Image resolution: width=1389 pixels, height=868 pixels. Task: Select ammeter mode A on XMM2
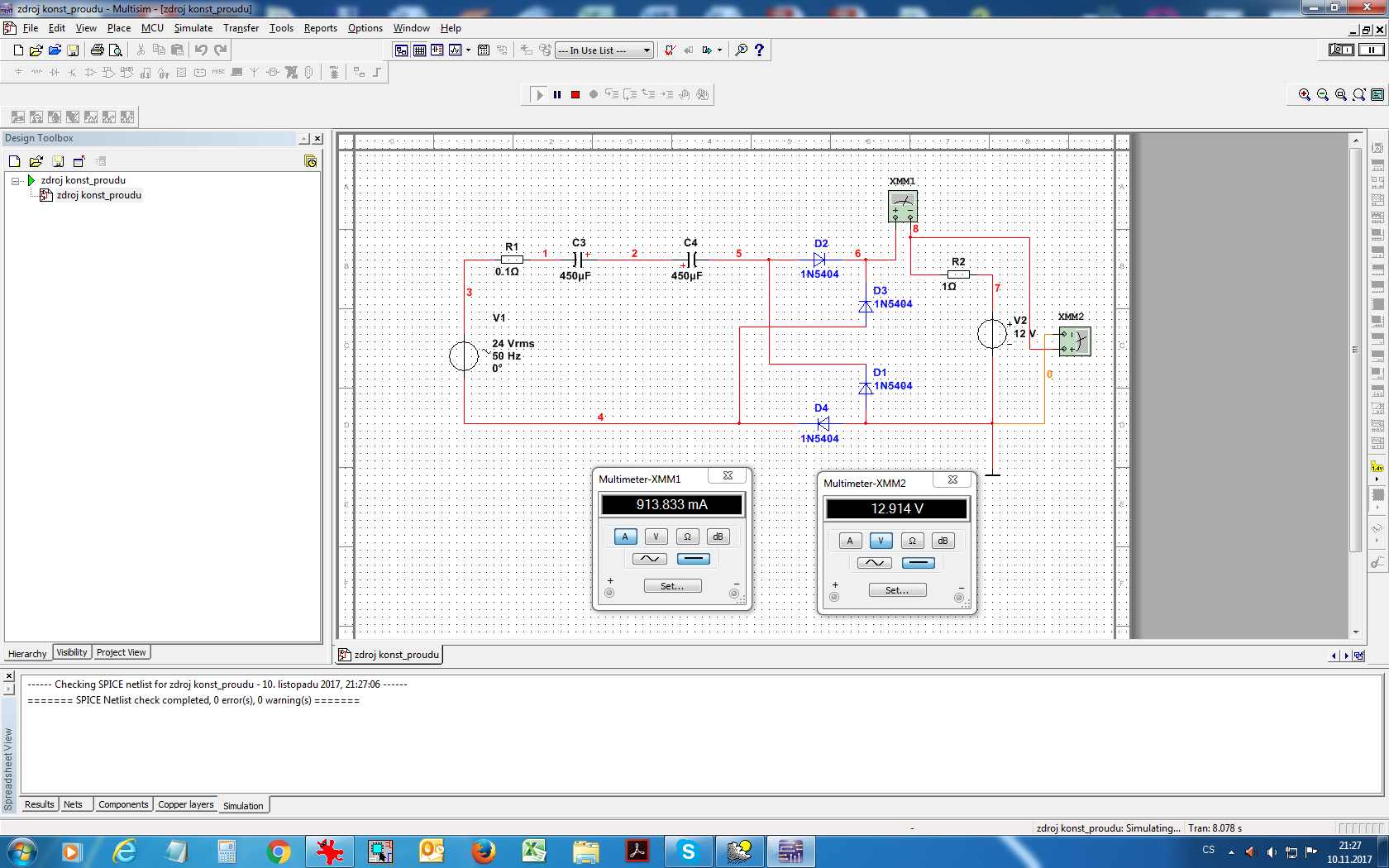850,541
